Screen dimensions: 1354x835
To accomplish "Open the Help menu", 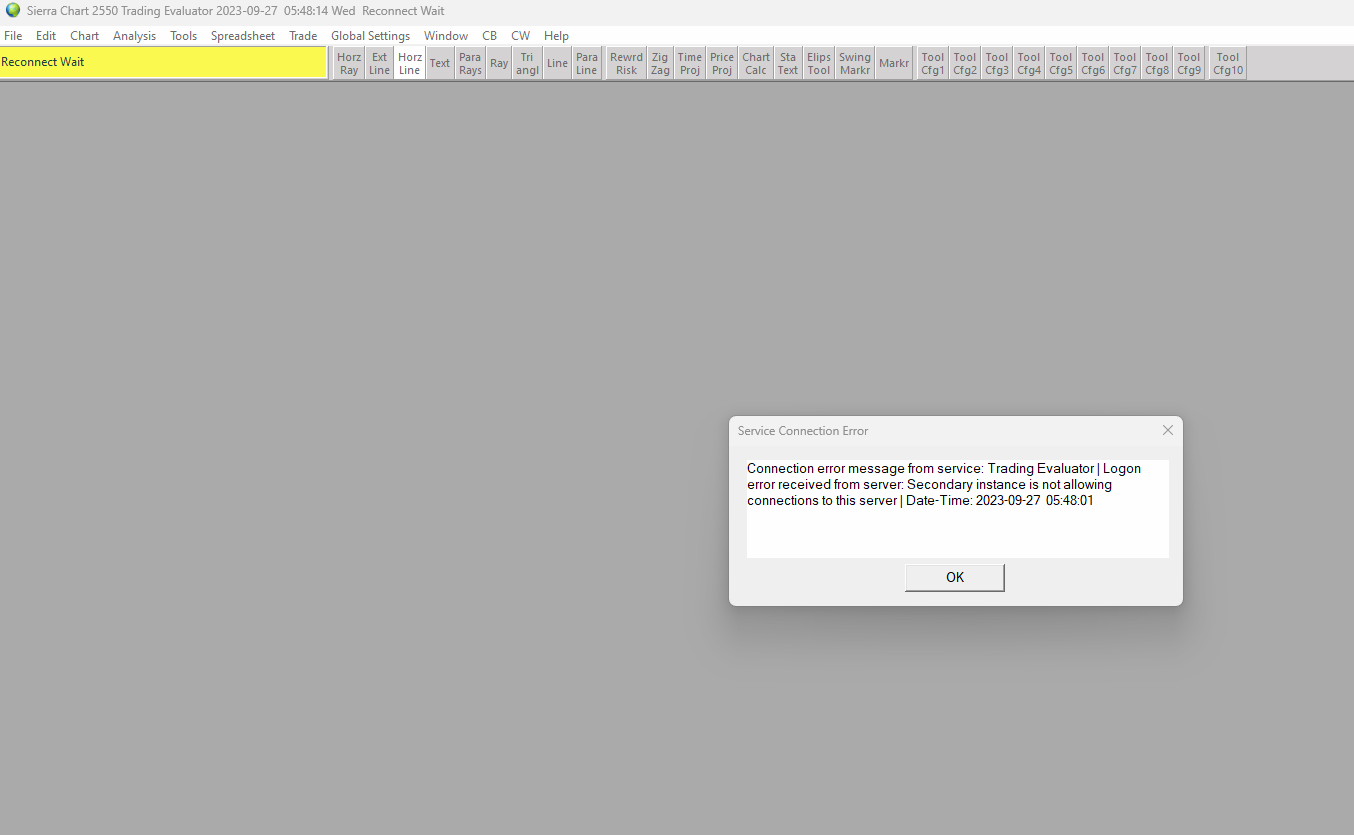I will pyautogui.click(x=556, y=36).
